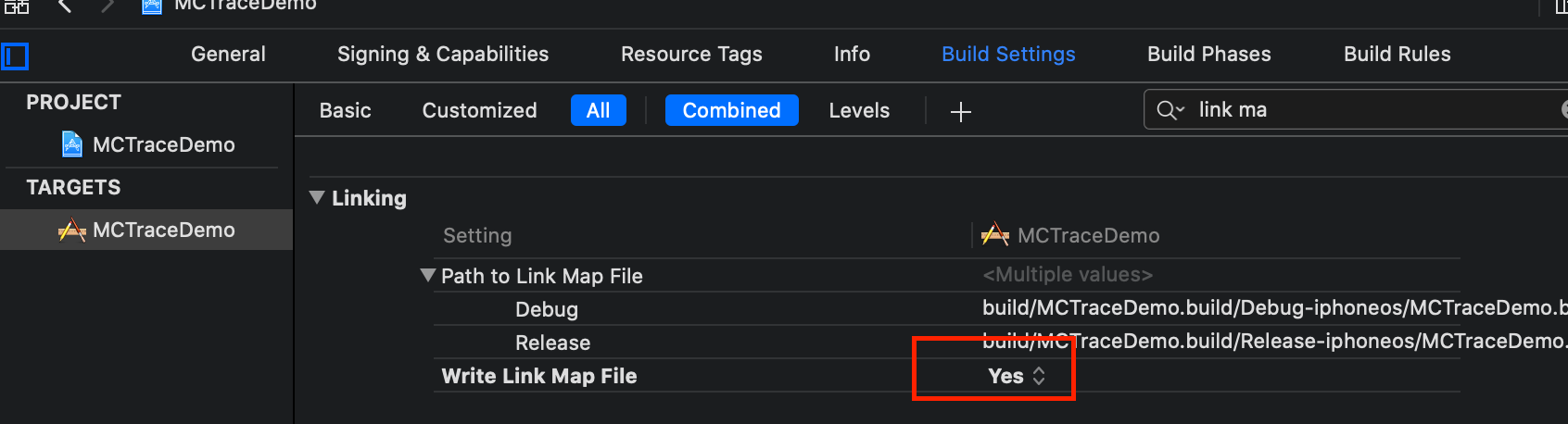Toggle the navigator sidebar panel icon

point(15,56)
